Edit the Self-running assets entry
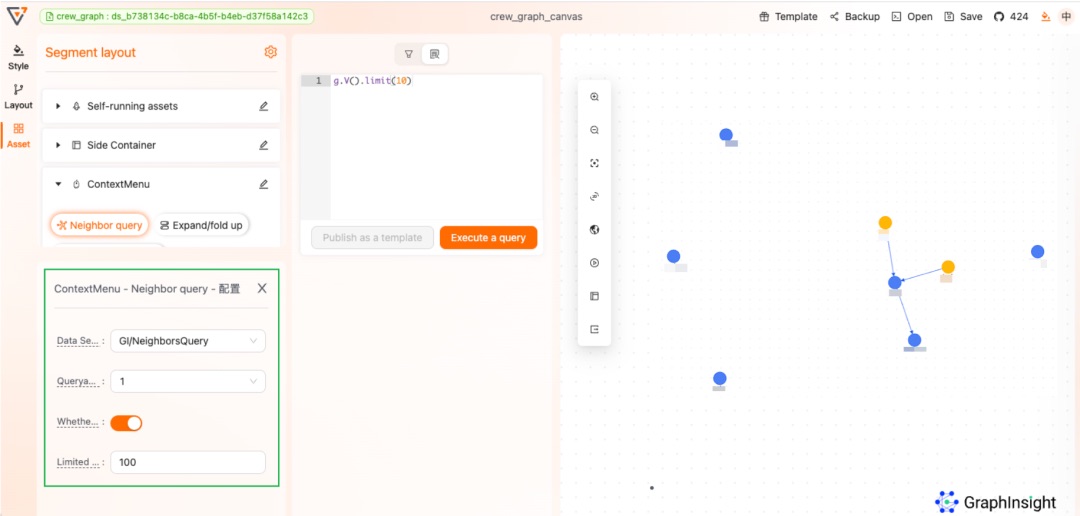Viewport: 1080px width, 516px height. (x=264, y=106)
